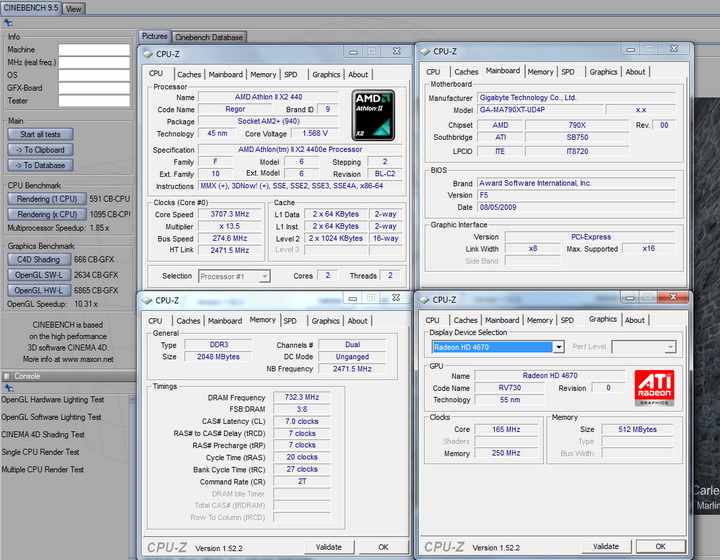Click the Machine input field
Viewport: 720px width, 560px height.
(94, 49)
